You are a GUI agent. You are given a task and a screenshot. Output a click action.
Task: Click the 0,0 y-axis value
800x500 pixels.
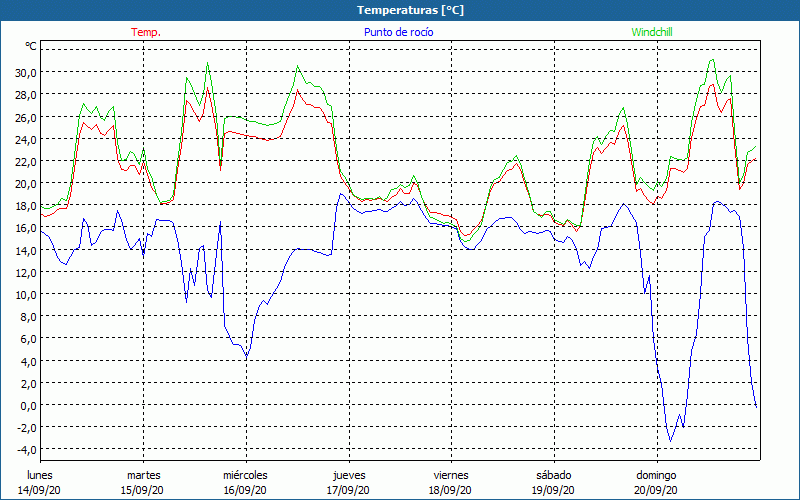(x=28, y=406)
